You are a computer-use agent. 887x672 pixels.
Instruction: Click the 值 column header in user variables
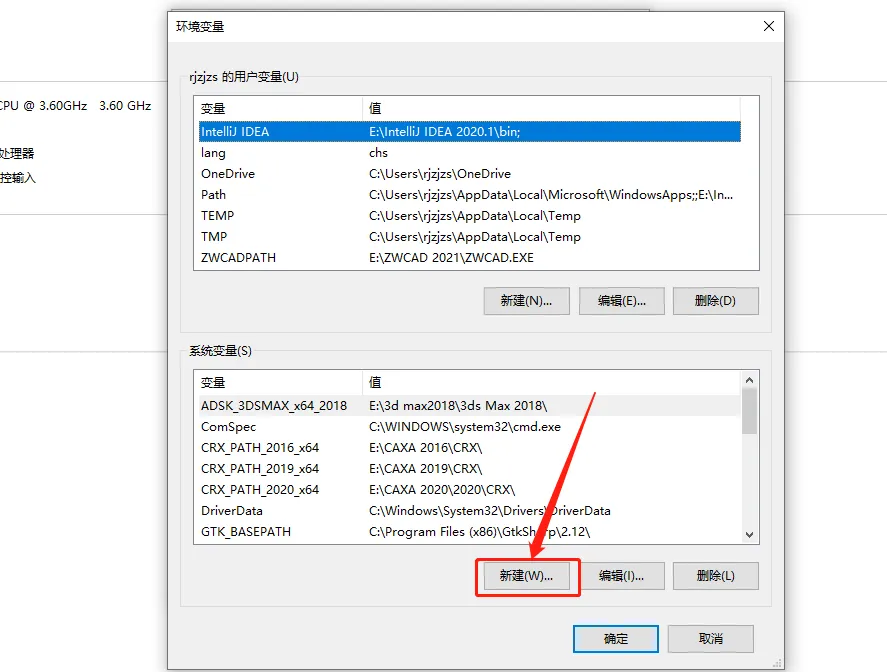552,109
